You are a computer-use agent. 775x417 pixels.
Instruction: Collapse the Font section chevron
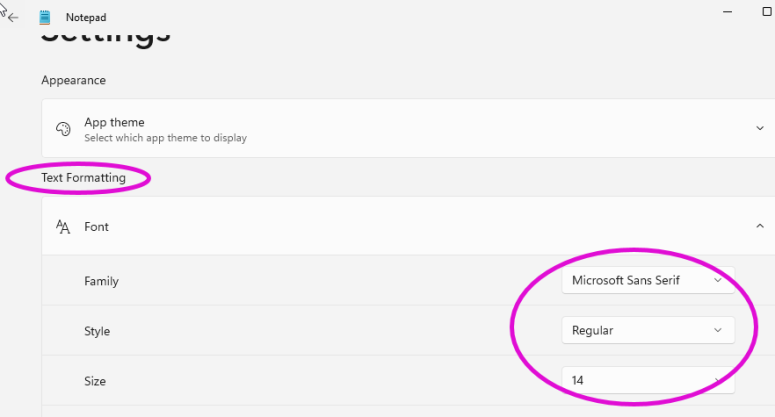[x=760, y=227]
